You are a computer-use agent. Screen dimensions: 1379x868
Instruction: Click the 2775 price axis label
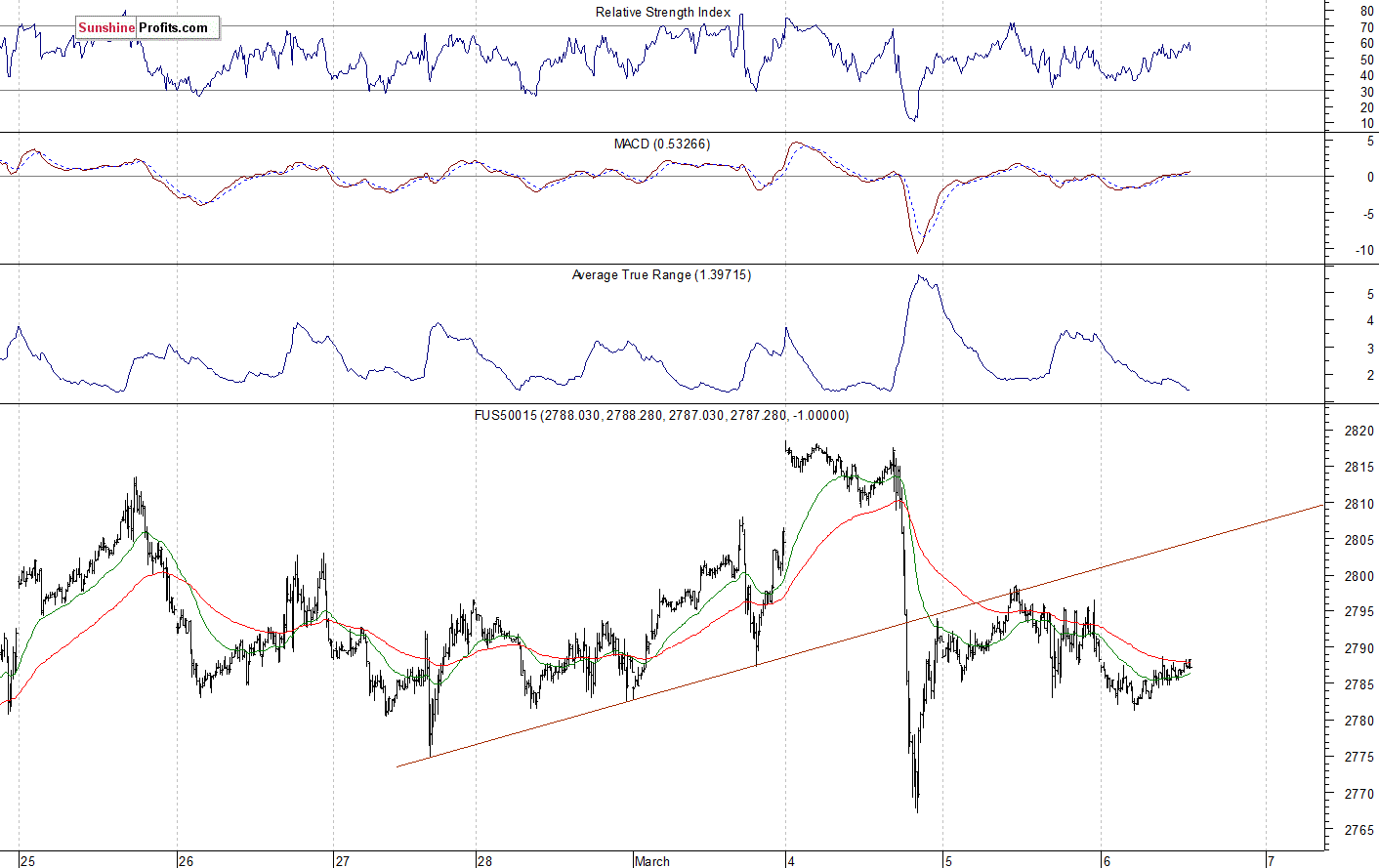(x=1359, y=758)
